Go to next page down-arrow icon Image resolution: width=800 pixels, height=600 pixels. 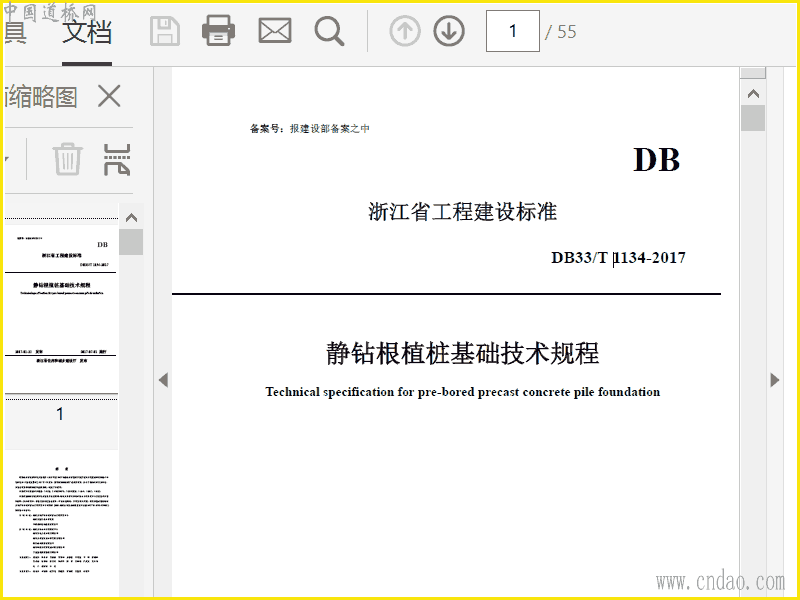pyautogui.click(x=449, y=31)
